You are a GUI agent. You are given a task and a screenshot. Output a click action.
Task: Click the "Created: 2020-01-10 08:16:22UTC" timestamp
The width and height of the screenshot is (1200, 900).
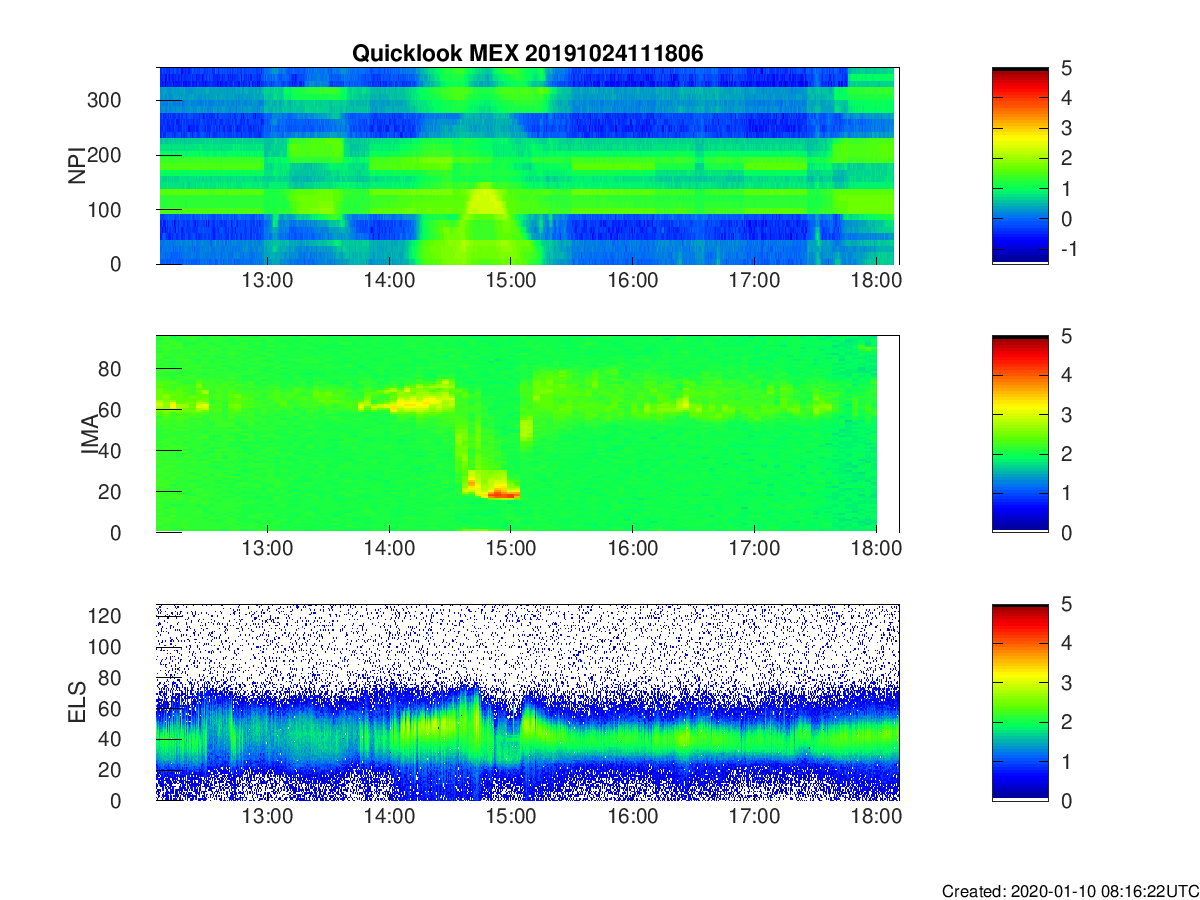tap(1070, 891)
